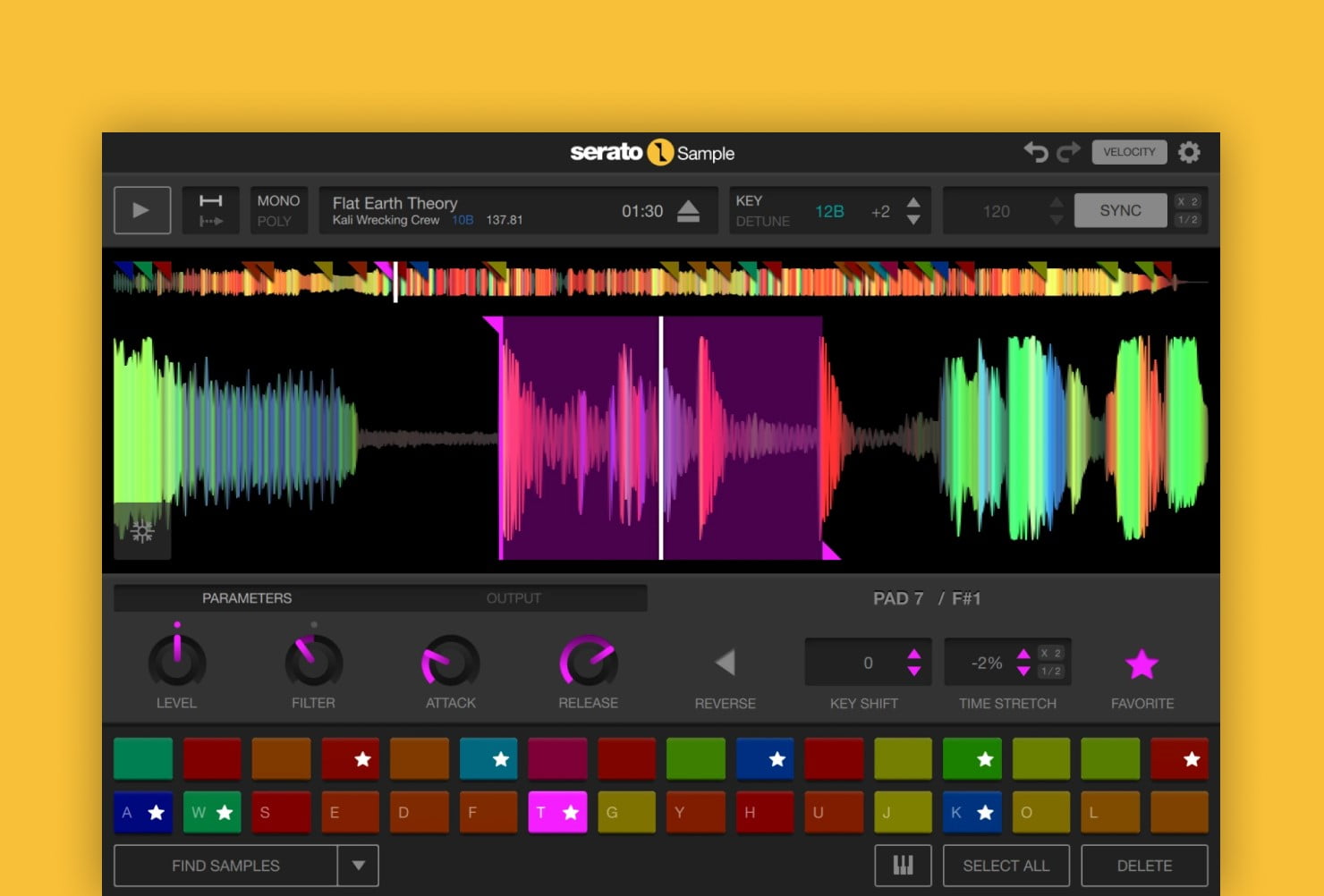Expand the Find Samples dropdown arrow
1324x896 pixels.
(x=359, y=866)
